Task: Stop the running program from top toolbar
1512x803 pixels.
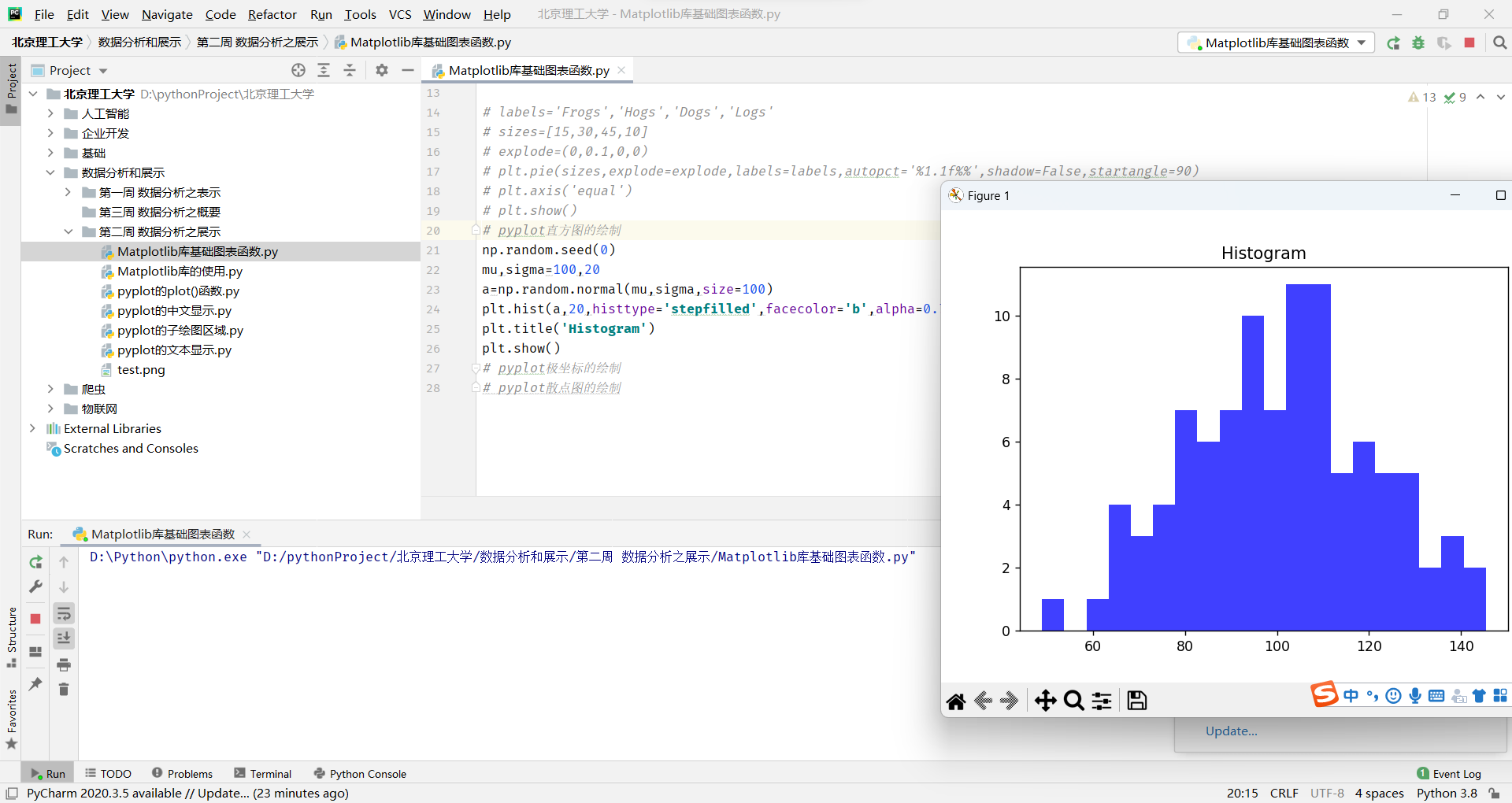Action: (x=1469, y=43)
